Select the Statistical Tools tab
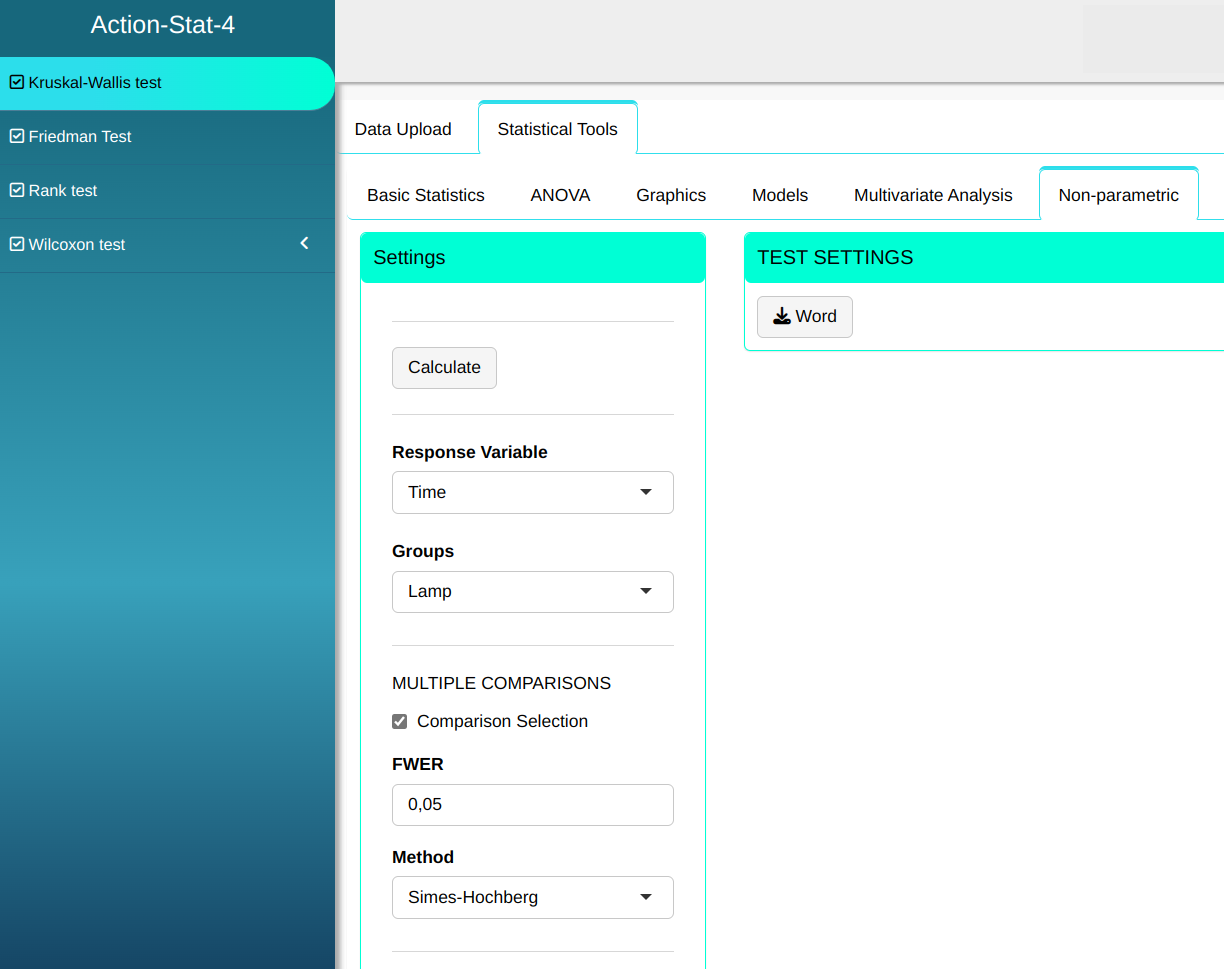 557,129
